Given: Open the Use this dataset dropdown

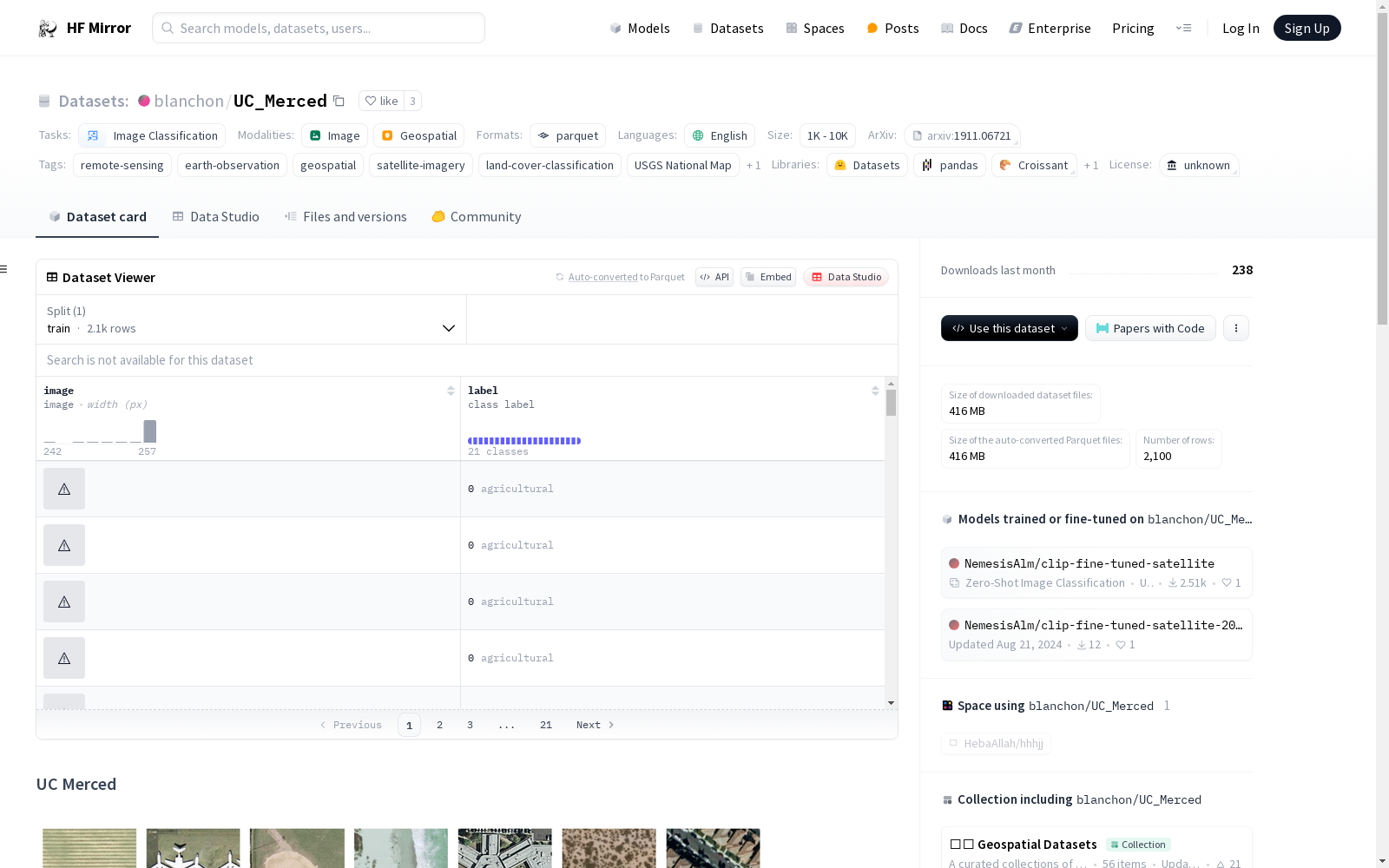Looking at the screenshot, I should 1010,328.
